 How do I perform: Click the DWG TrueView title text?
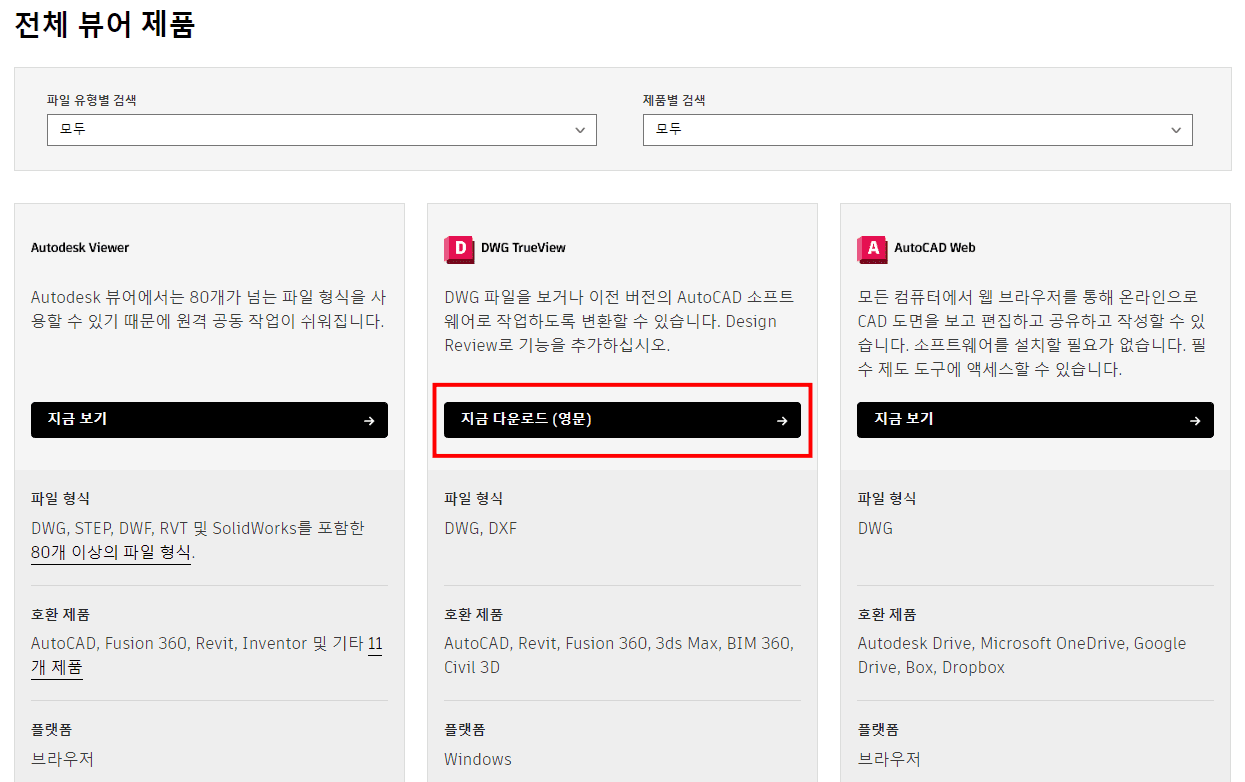coord(523,248)
